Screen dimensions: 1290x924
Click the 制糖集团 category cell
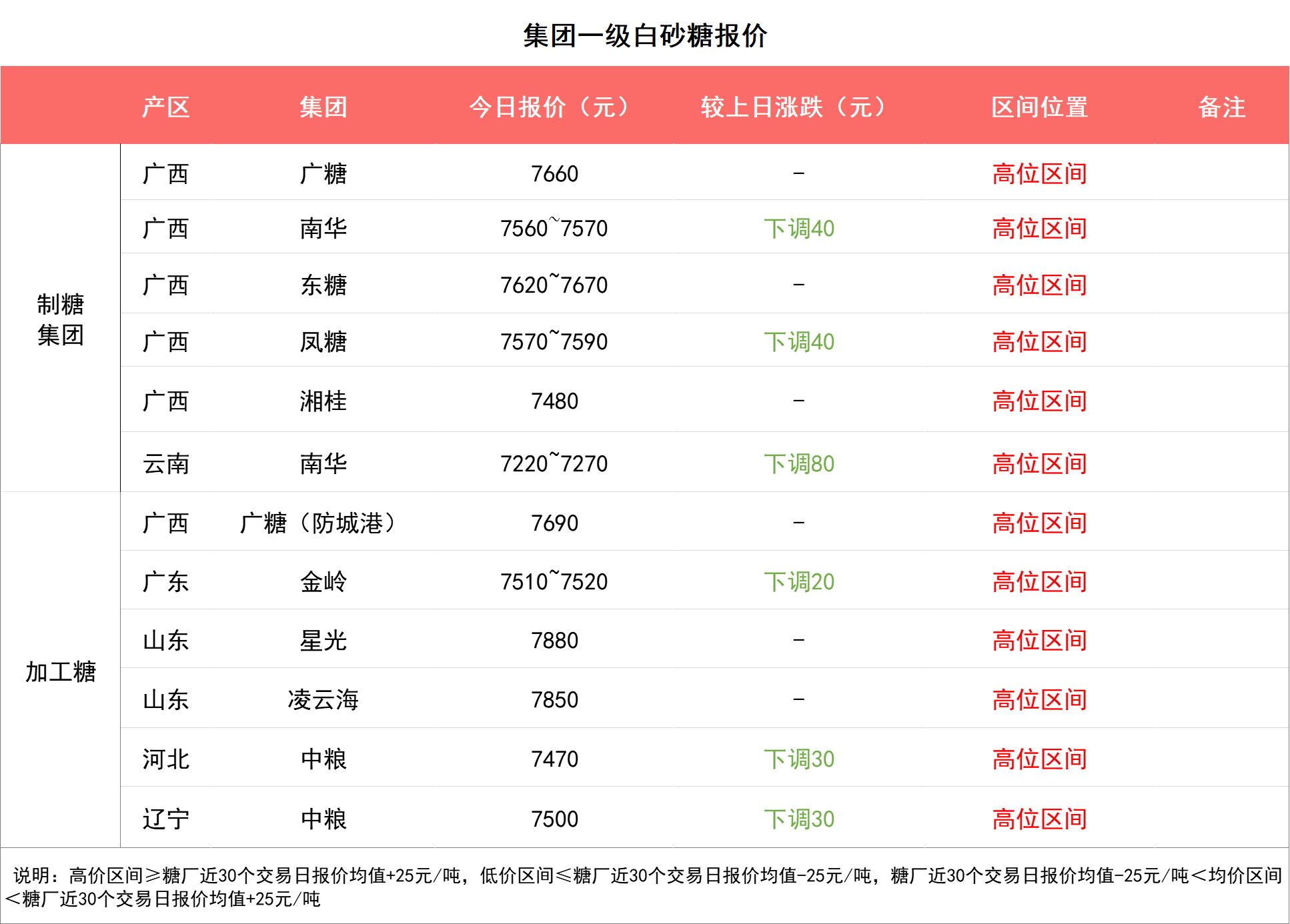[60, 319]
